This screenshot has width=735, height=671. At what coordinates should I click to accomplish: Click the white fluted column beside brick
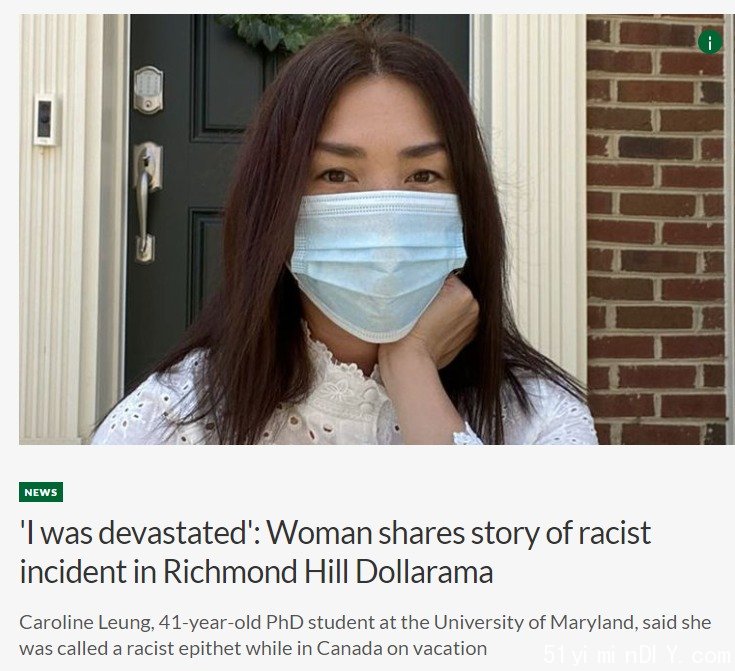pos(537,188)
